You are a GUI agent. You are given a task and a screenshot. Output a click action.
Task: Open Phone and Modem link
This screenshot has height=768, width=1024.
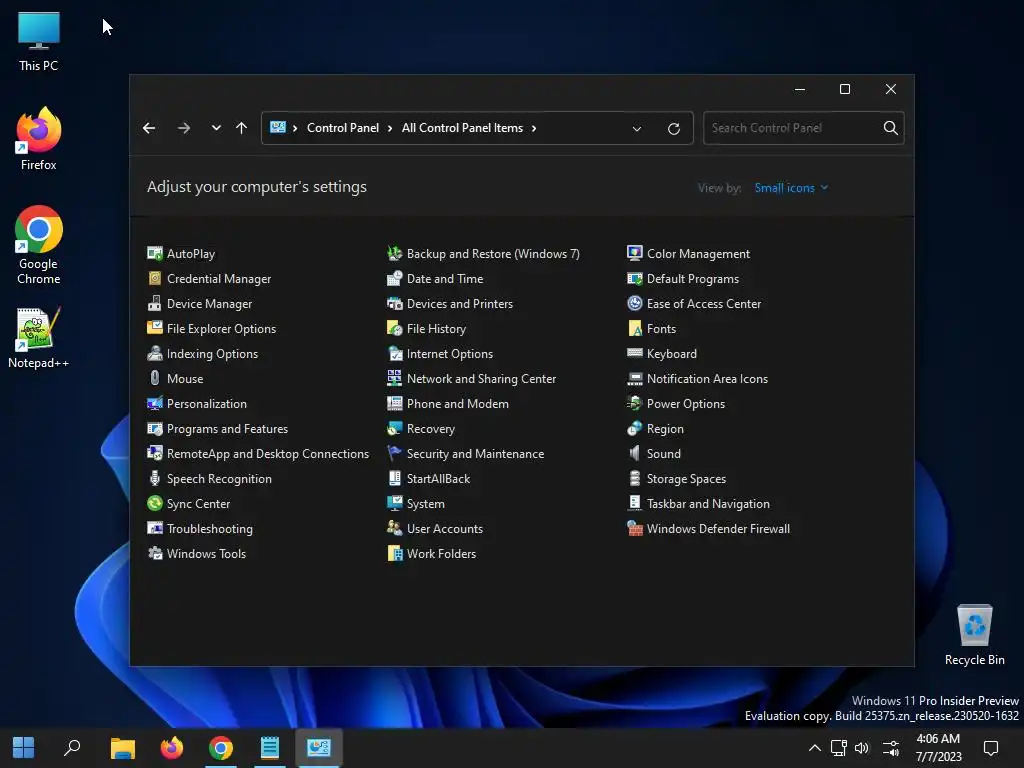(x=458, y=404)
